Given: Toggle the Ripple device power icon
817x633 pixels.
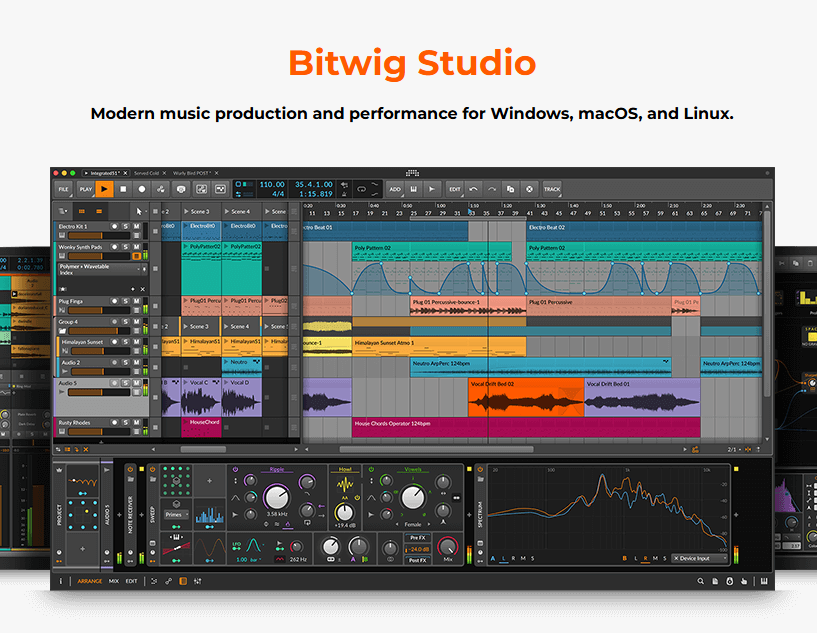Looking at the screenshot, I should coord(235,469).
